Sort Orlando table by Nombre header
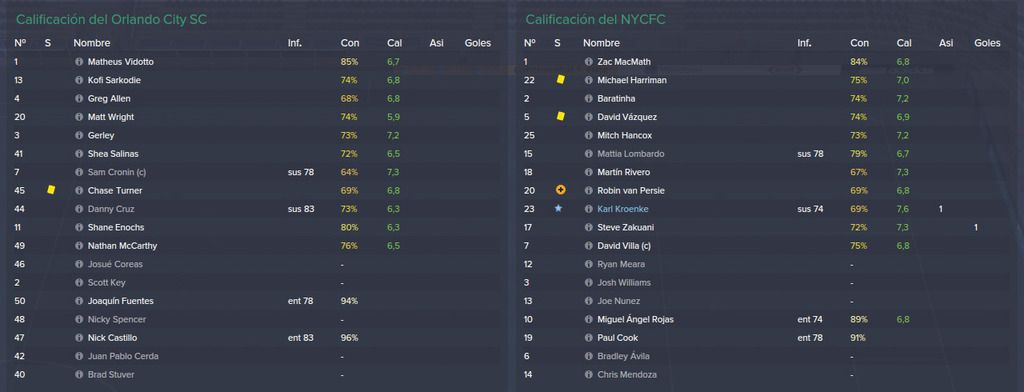This screenshot has height=392, width=1024. pyautogui.click(x=91, y=43)
